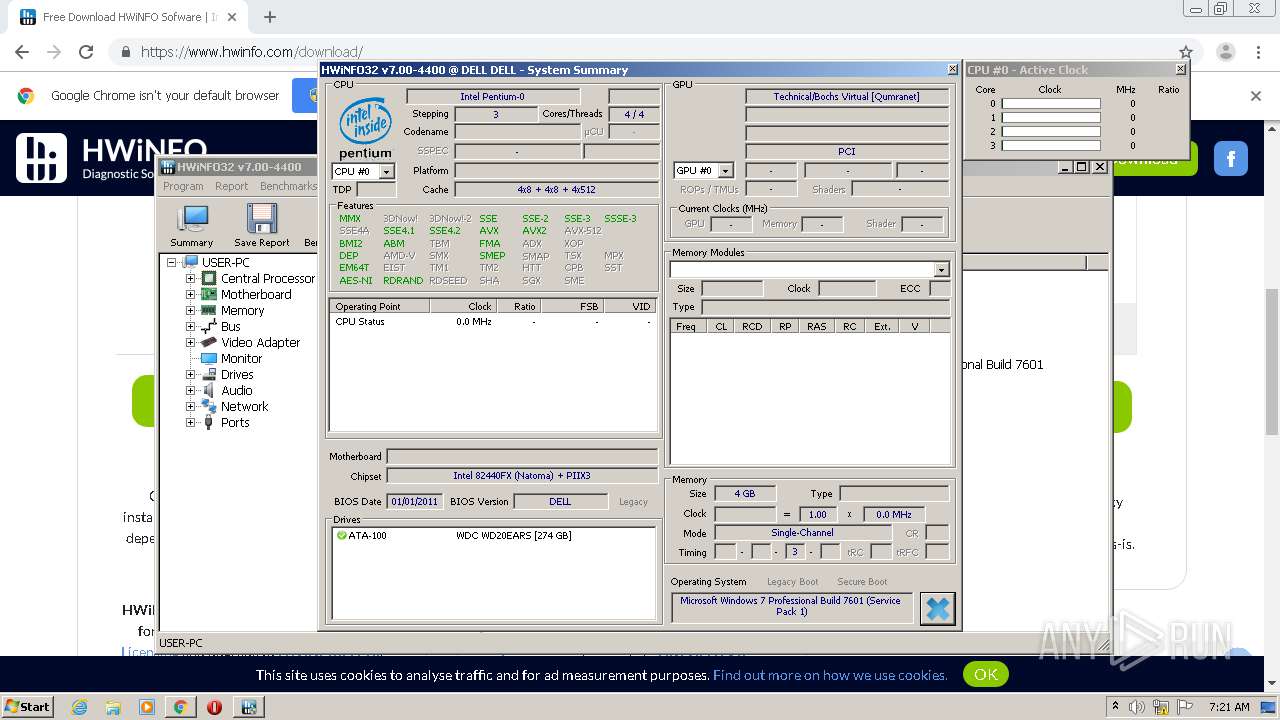Expand the Video Adapter tree node

pyautogui.click(x=190, y=343)
